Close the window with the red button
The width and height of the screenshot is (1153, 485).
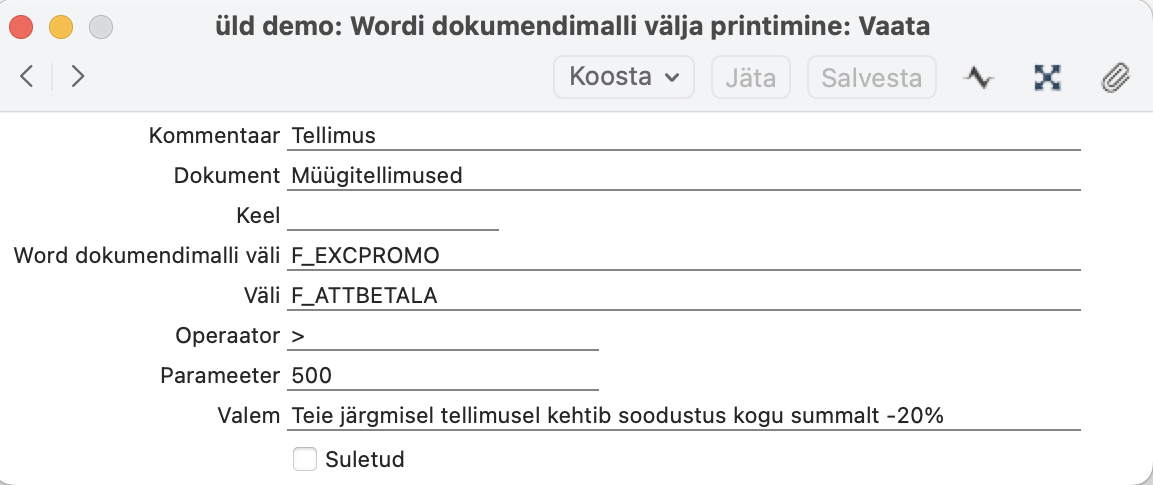point(21,27)
